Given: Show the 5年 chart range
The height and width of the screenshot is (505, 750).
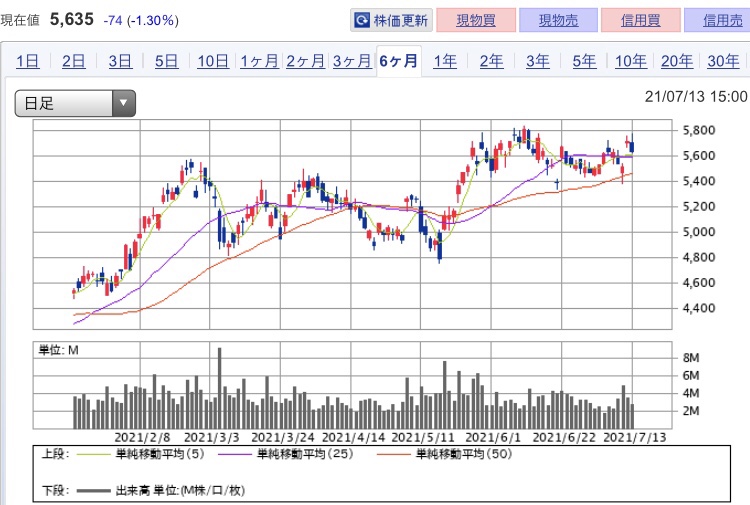Looking at the screenshot, I should pyautogui.click(x=584, y=61).
